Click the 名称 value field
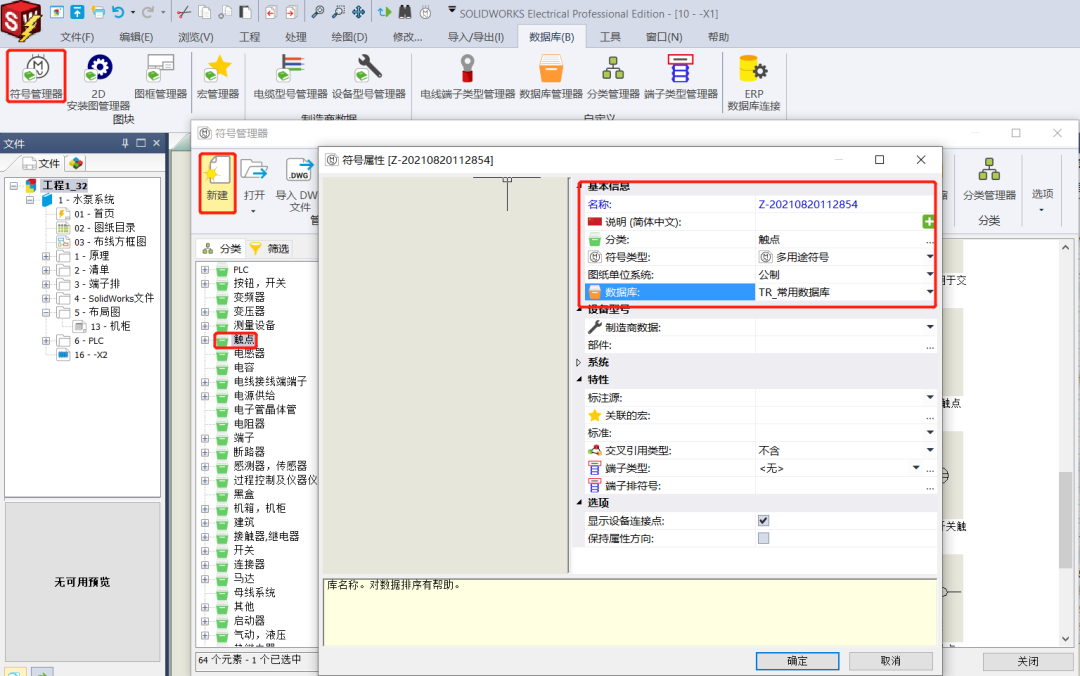The image size is (1080, 676). (845, 204)
